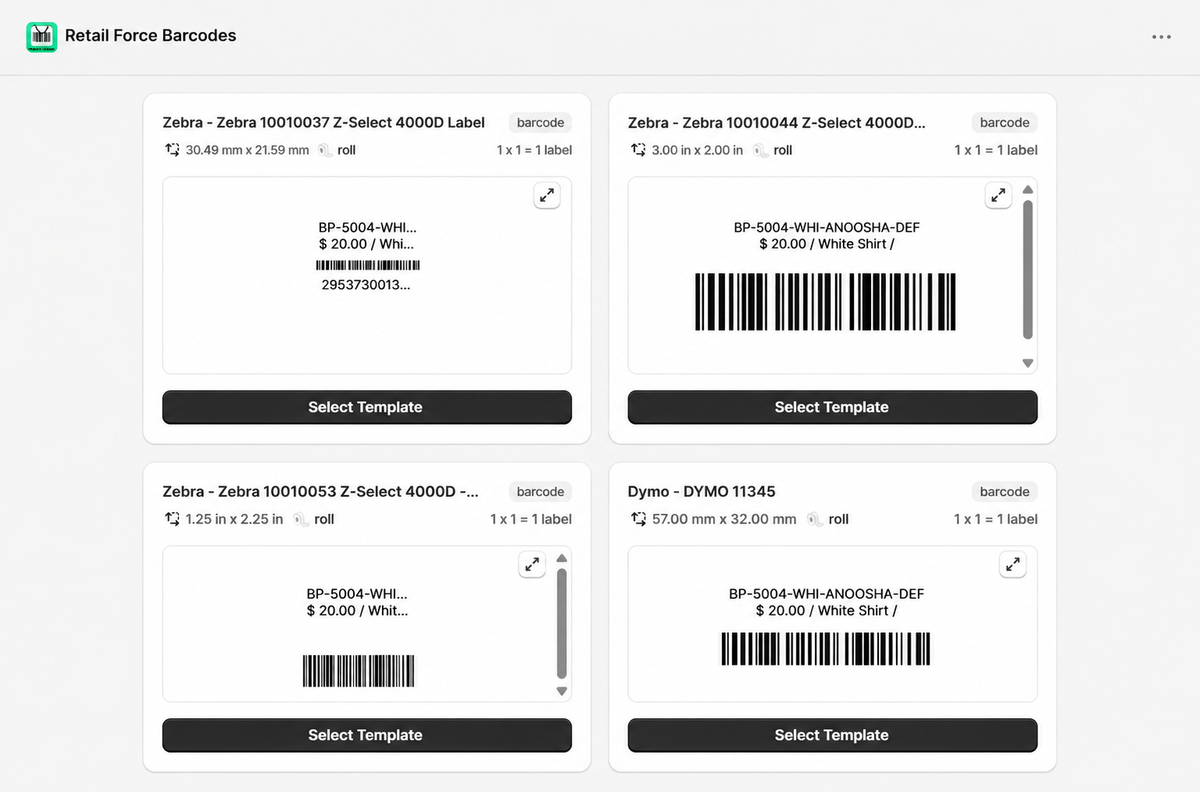
Task: Click title 'Dymo - DYMO 11345'
Action: pos(702,492)
